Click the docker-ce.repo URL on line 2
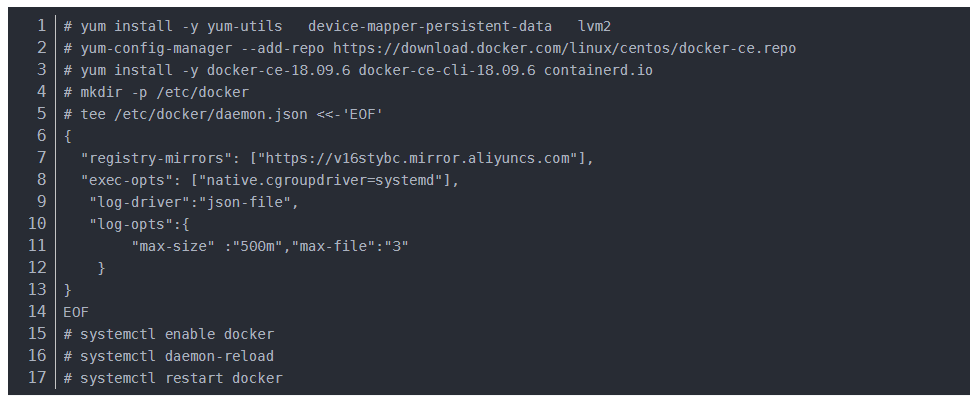The image size is (976, 398). click(x=565, y=49)
